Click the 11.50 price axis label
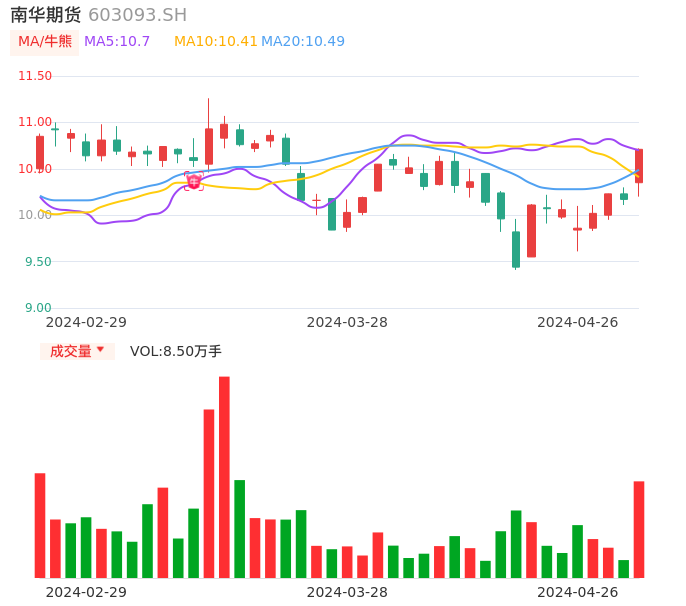Image resolution: width=686 pixels, height=606 pixels. coord(35,76)
